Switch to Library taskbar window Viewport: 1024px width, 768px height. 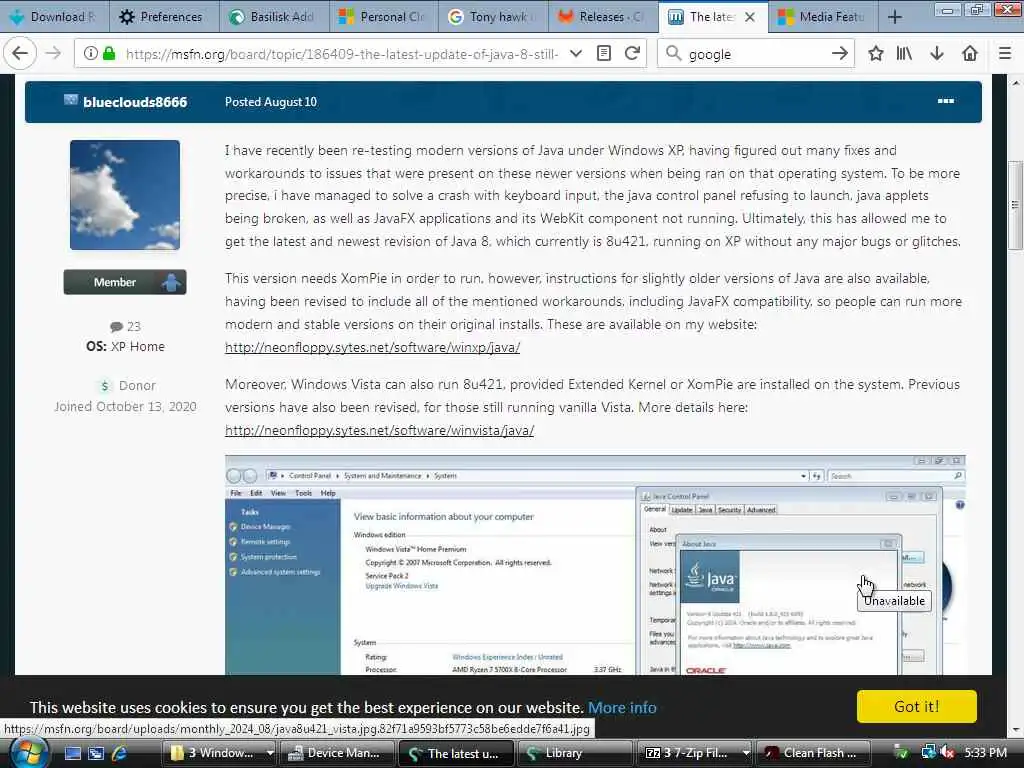574,753
